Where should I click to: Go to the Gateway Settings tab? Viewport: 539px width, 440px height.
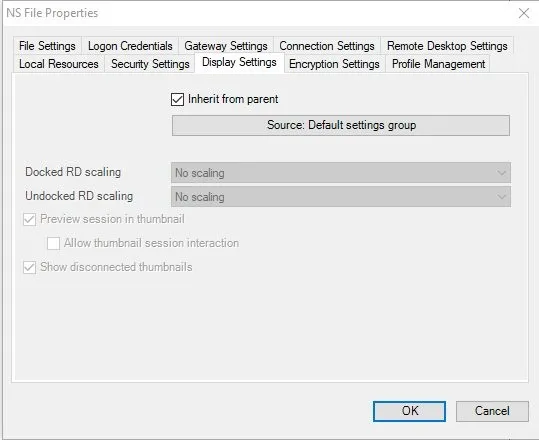226,46
